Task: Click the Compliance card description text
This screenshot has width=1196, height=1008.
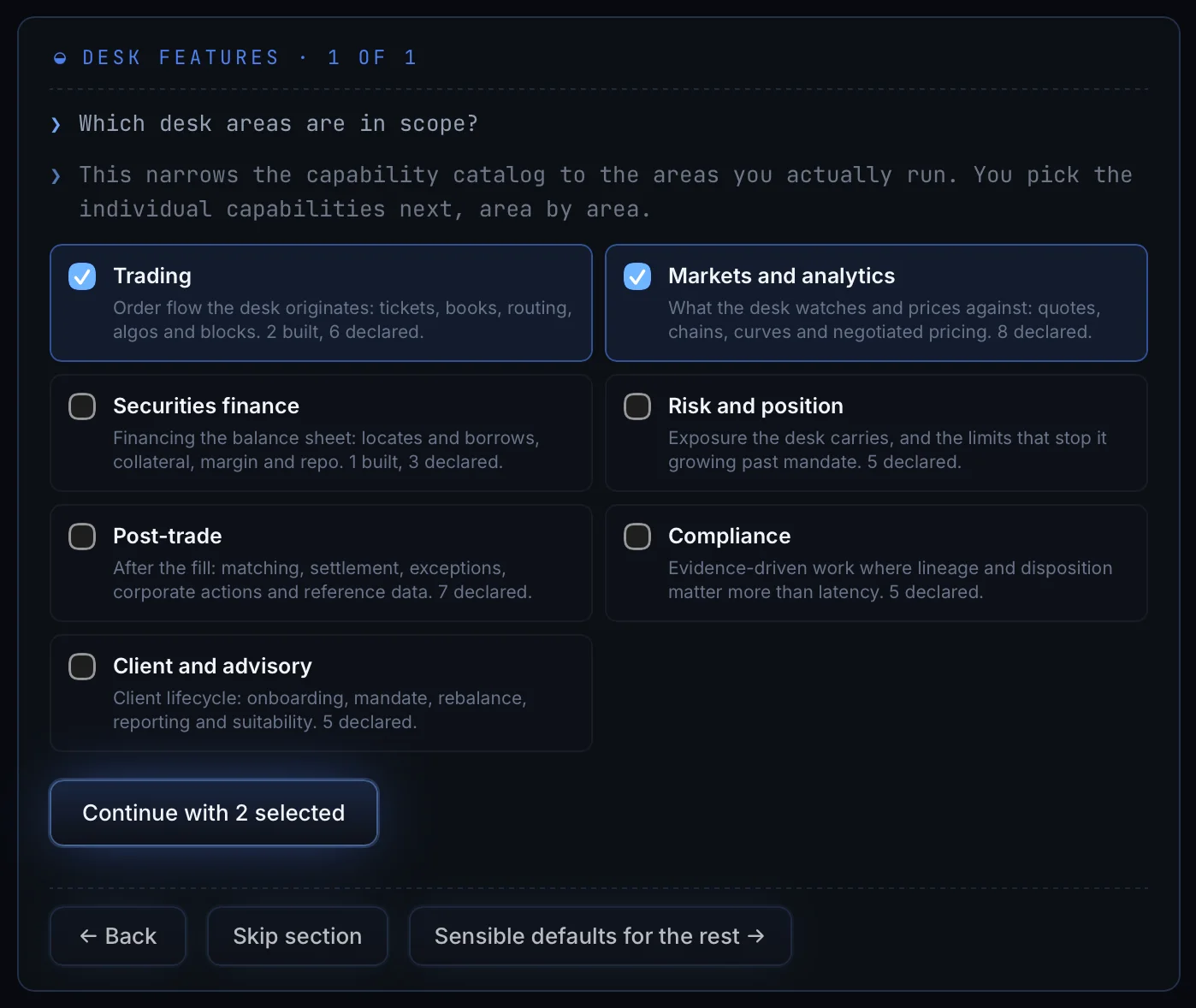Action: point(891,580)
